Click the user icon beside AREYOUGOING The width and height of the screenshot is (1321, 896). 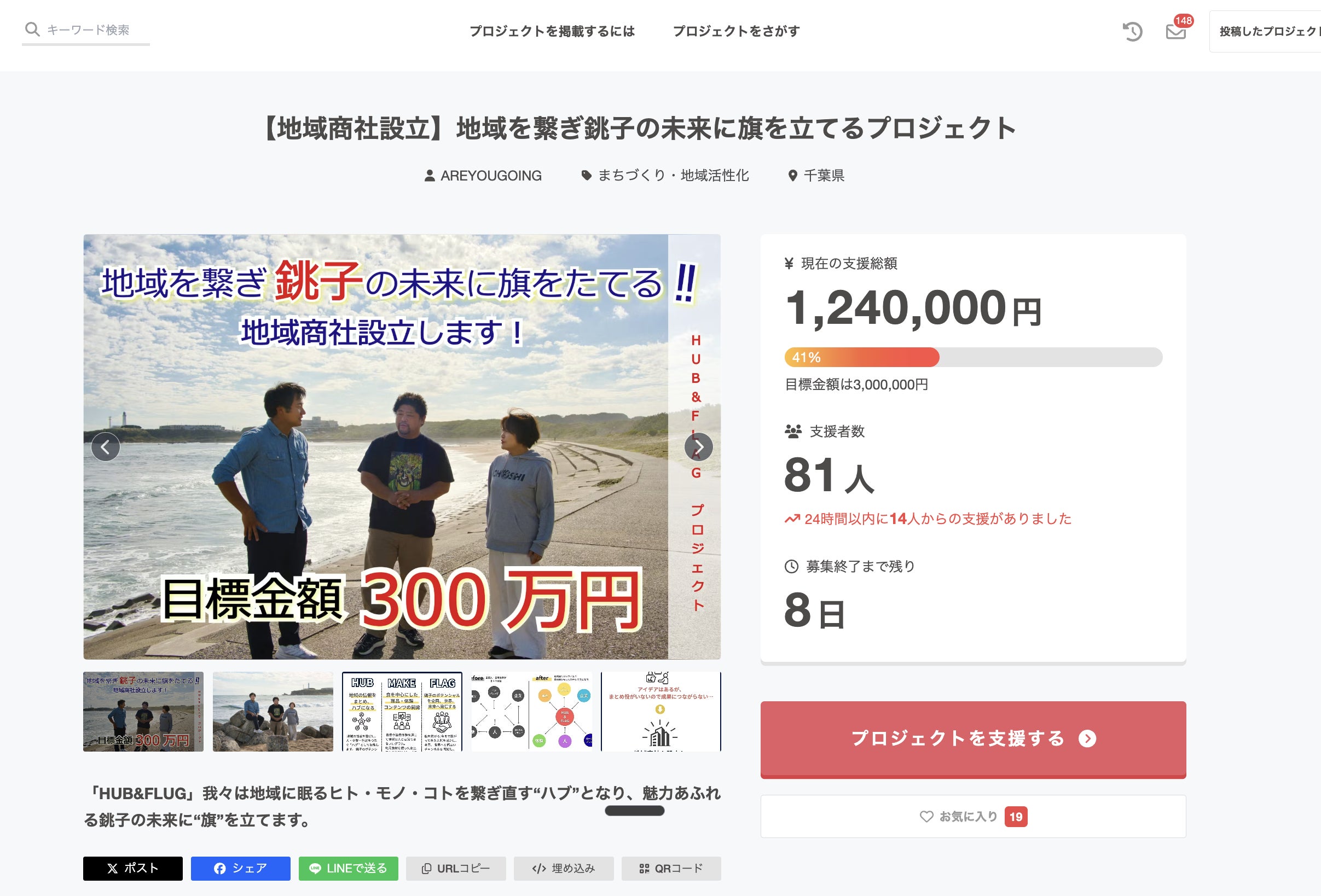(x=430, y=176)
